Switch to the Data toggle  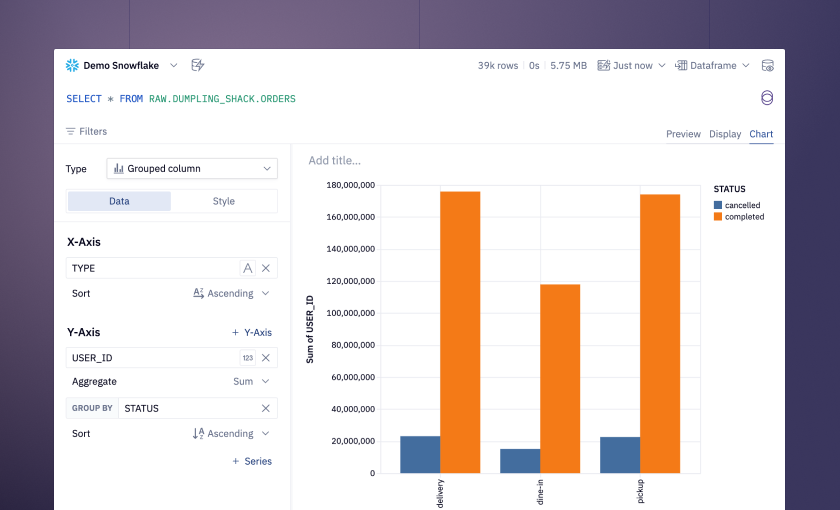119,201
